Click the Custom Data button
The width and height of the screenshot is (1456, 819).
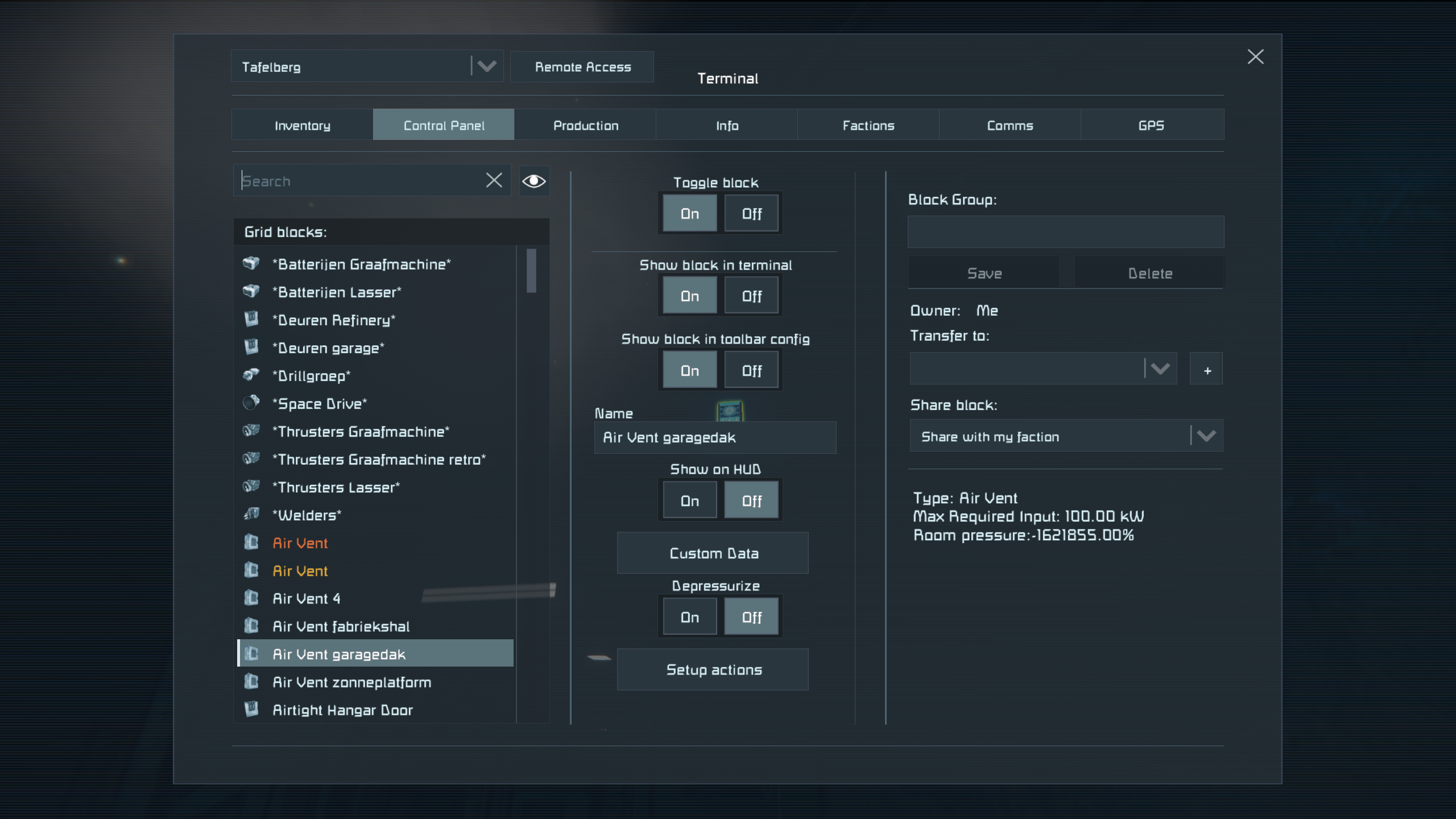click(x=713, y=553)
